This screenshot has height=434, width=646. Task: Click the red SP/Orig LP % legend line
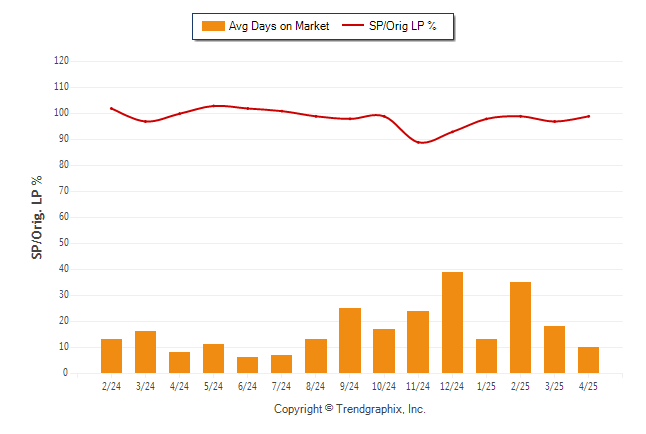point(353,26)
